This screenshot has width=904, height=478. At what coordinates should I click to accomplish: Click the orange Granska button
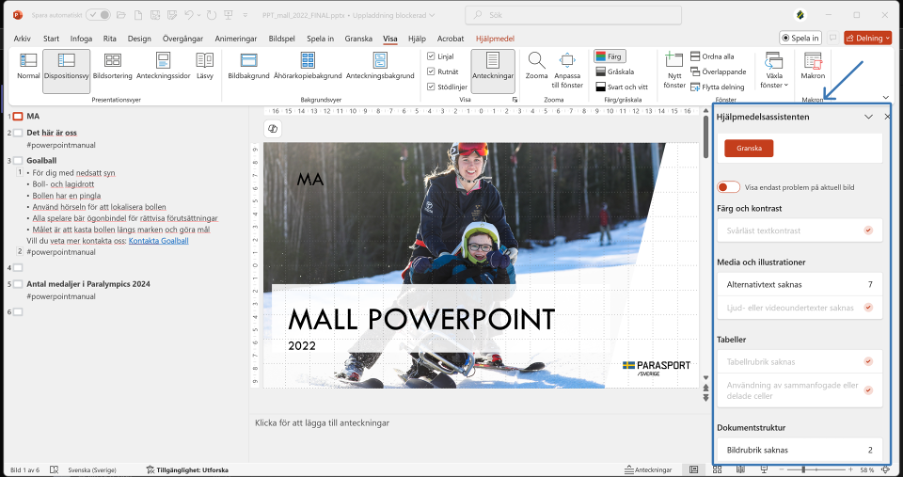click(x=748, y=148)
